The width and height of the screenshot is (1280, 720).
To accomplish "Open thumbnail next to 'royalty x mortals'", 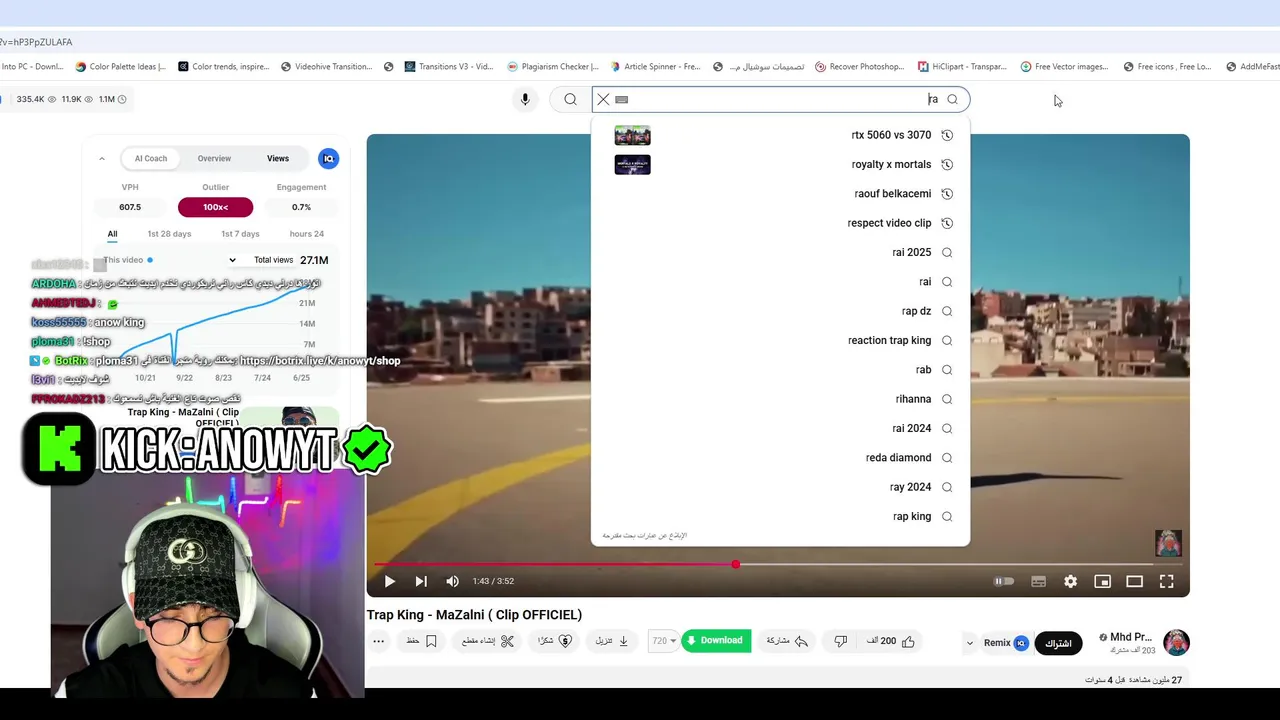I will 632,164.
